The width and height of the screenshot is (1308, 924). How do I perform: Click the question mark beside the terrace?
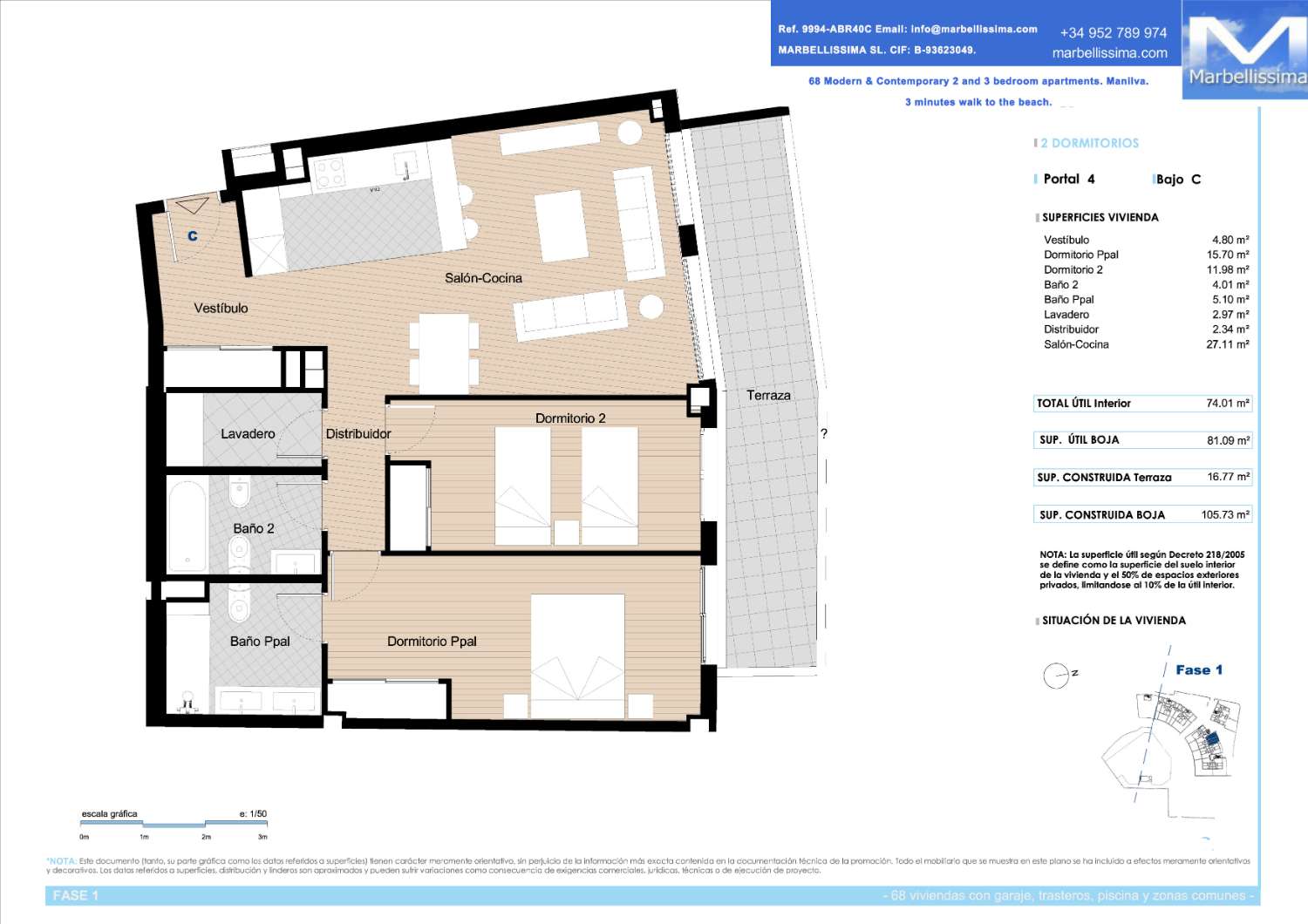click(x=824, y=433)
